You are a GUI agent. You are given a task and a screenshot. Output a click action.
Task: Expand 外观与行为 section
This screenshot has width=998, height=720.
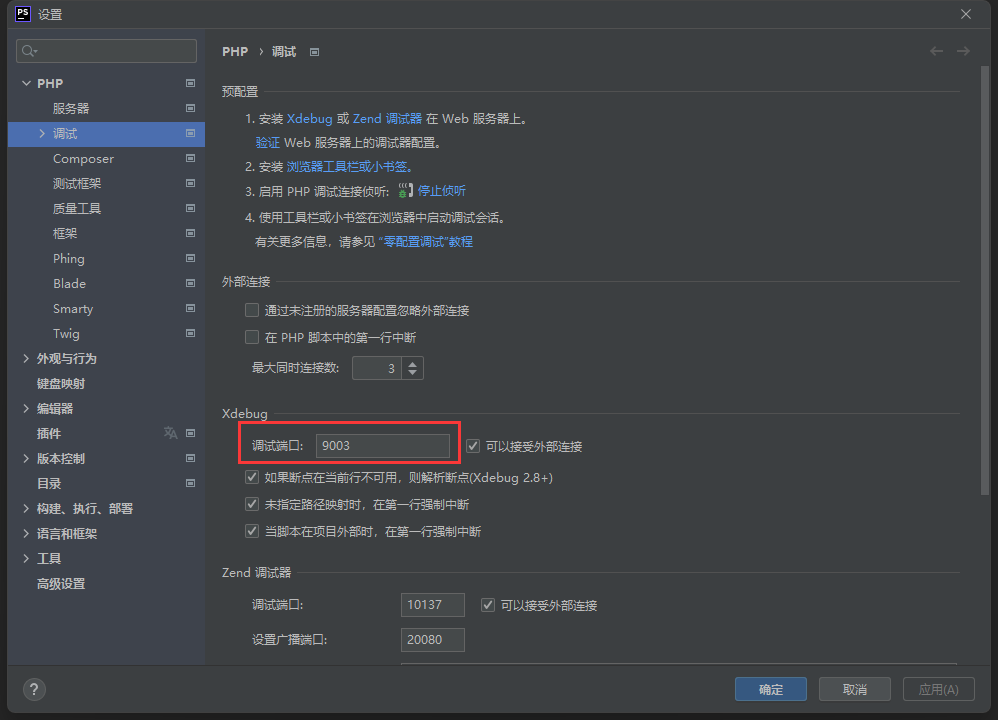[26, 358]
